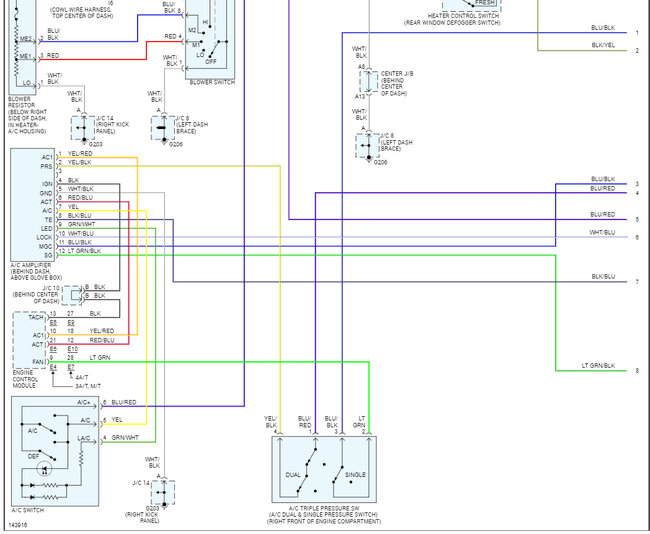Select the LED terminal on the A/C amplifier

(46, 229)
